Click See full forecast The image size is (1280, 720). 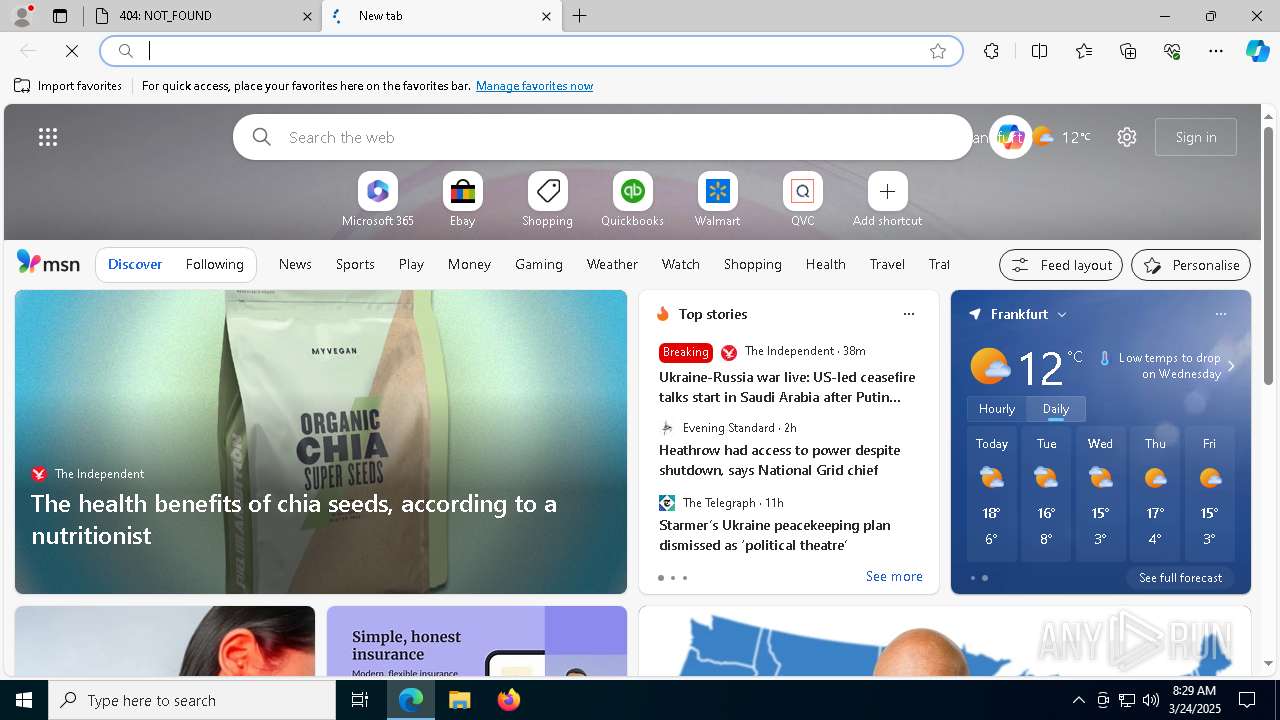click(x=1180, y=578)
